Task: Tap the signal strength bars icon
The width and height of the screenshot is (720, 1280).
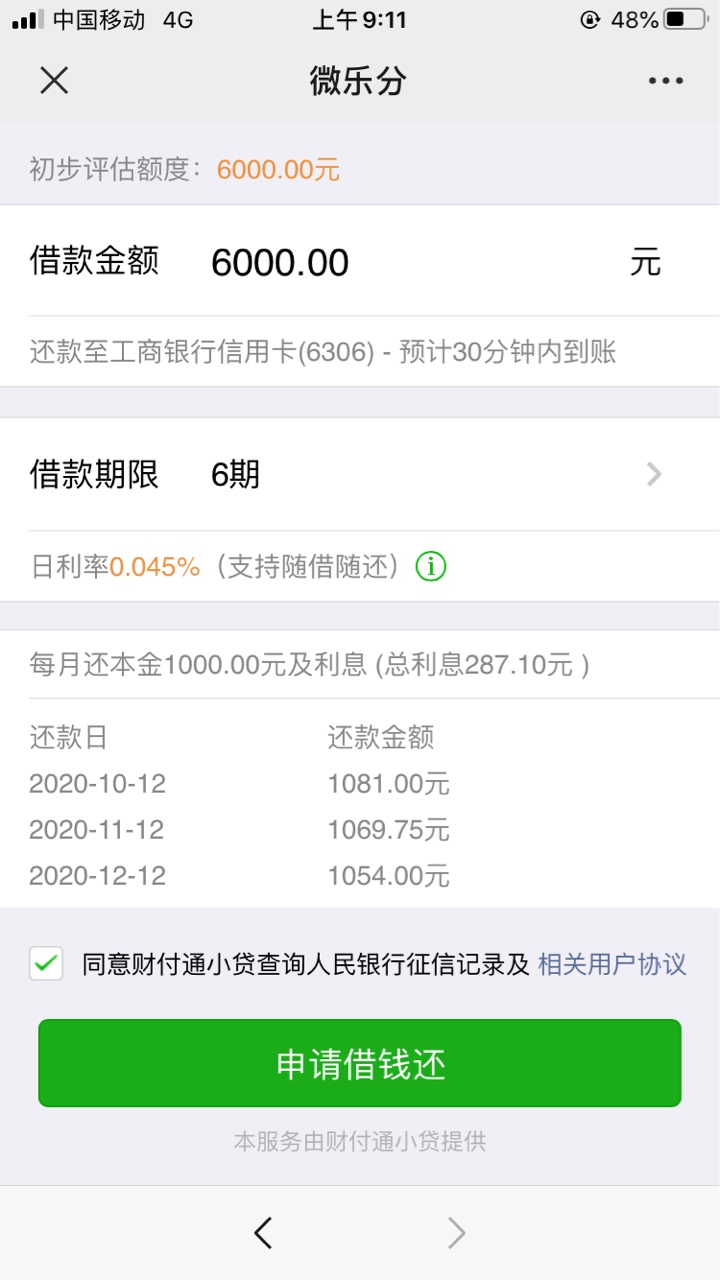Action: tap(27, 19)
